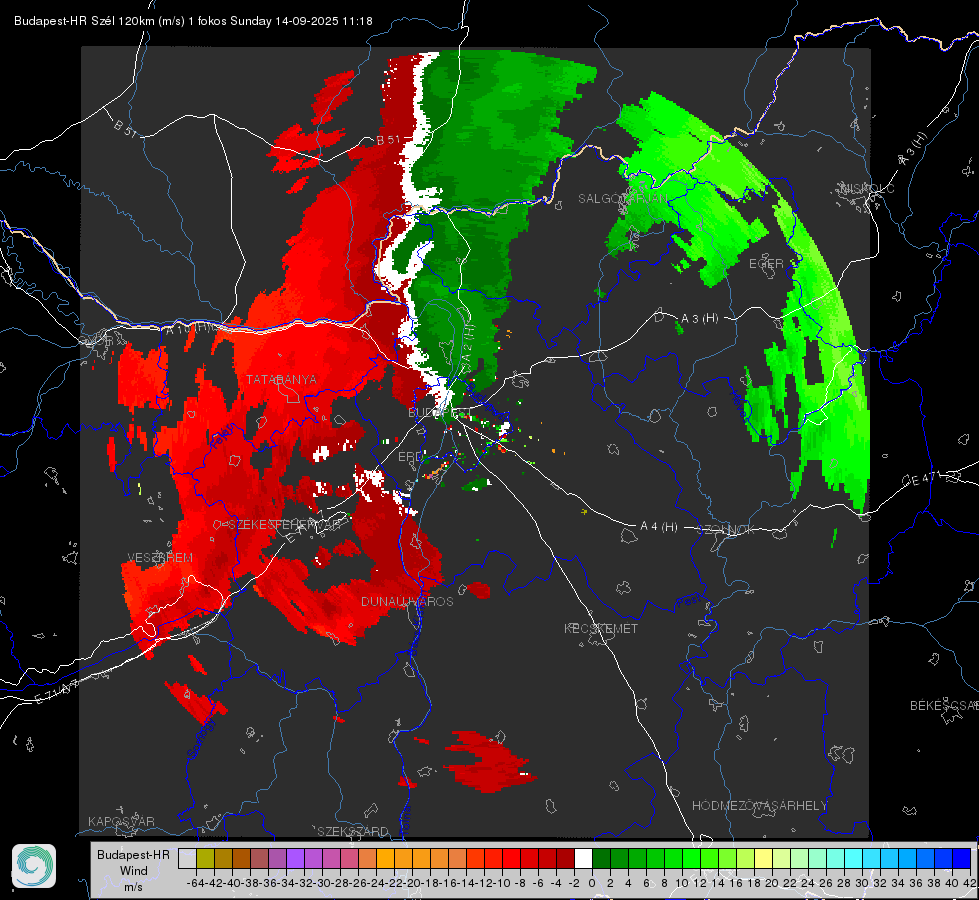This screenshot has width=979, height=900.
Task: Click the DUNAUJVAROS city label
Action: click(407, 601)
